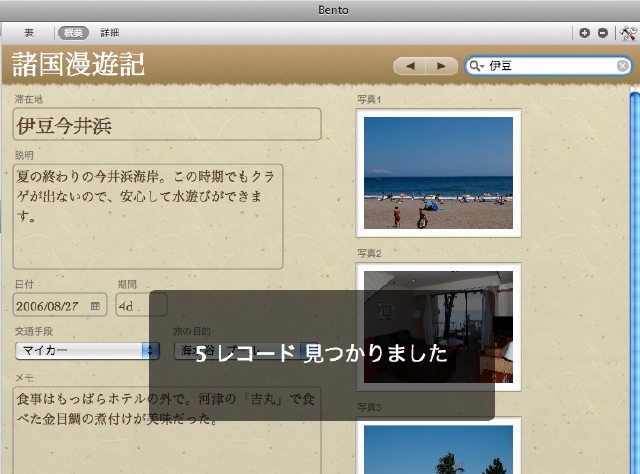Select the 写真1 beach photo
The image size is (640, 474).
[x=438, y=173]
